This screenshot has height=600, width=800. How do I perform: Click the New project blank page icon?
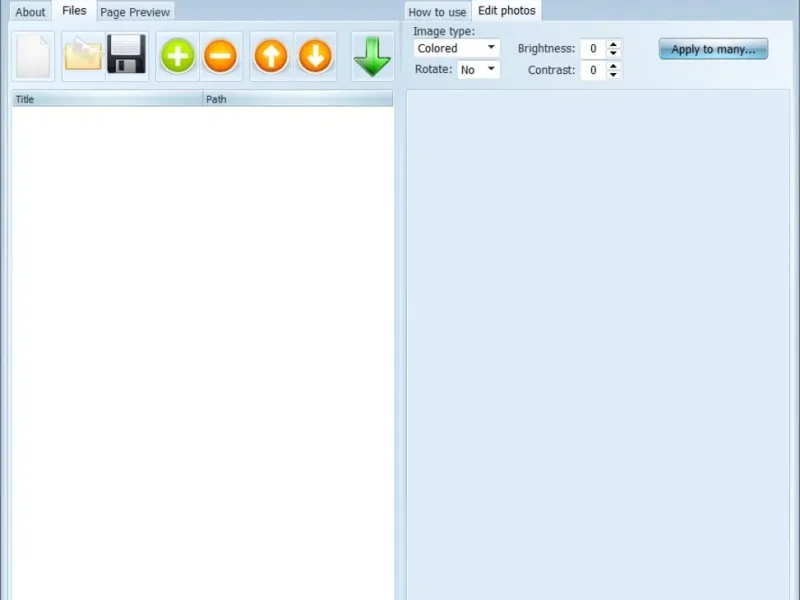coord(33,56)
